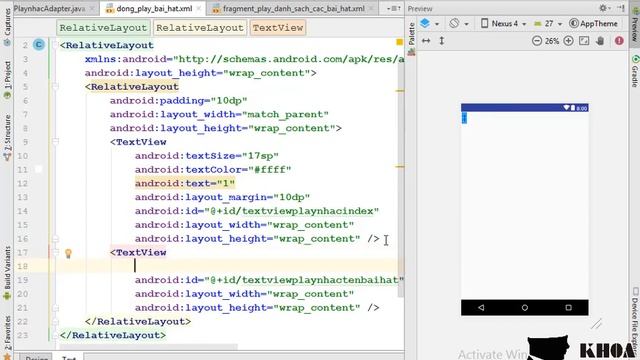Collapse the RelativeLayout at line 5
Image resolution: width=640 pixels, height=360 pixels.
click(56, 87)
